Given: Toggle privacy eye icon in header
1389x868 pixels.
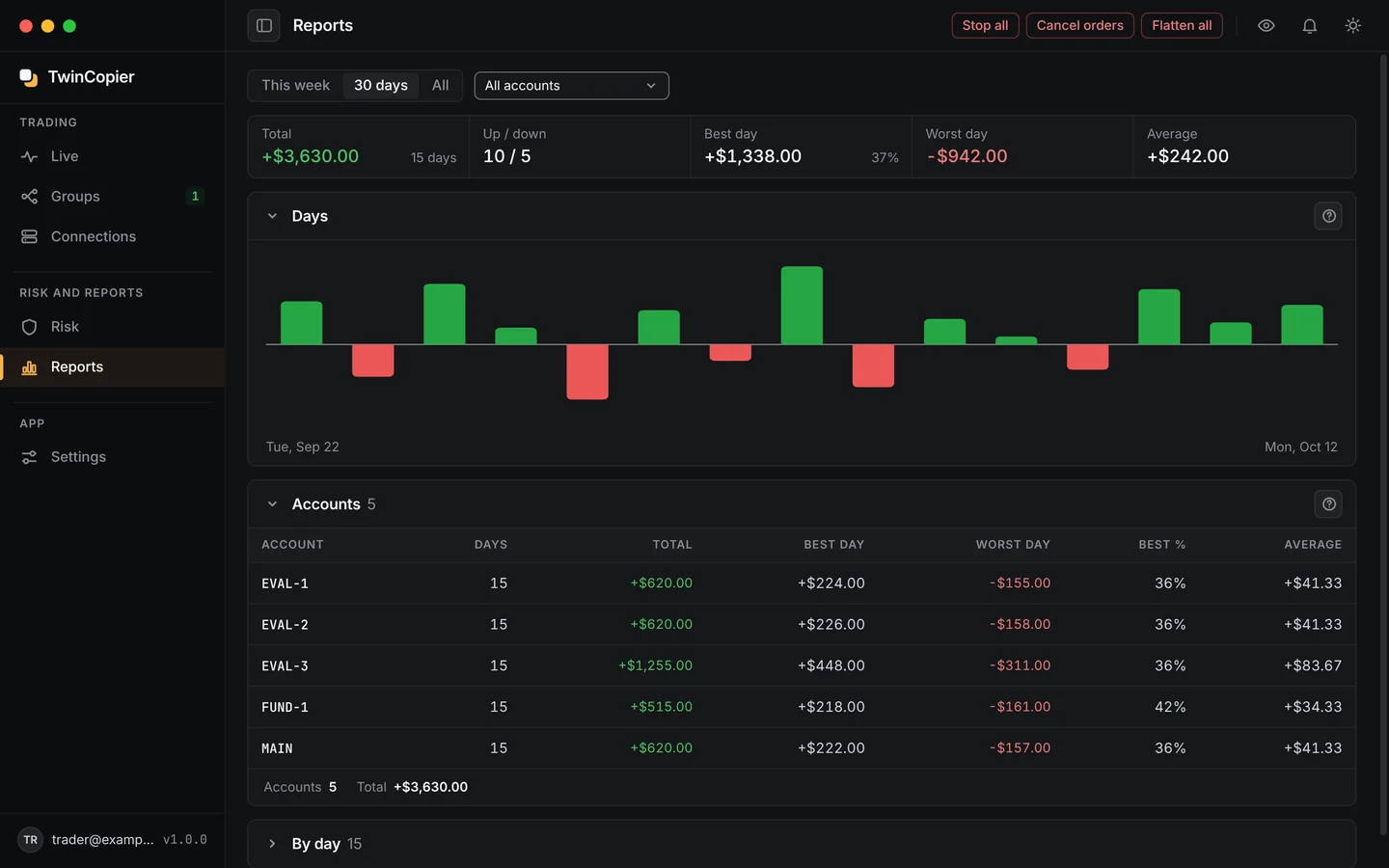Looking at the screenshot, I should [1266, 26].
